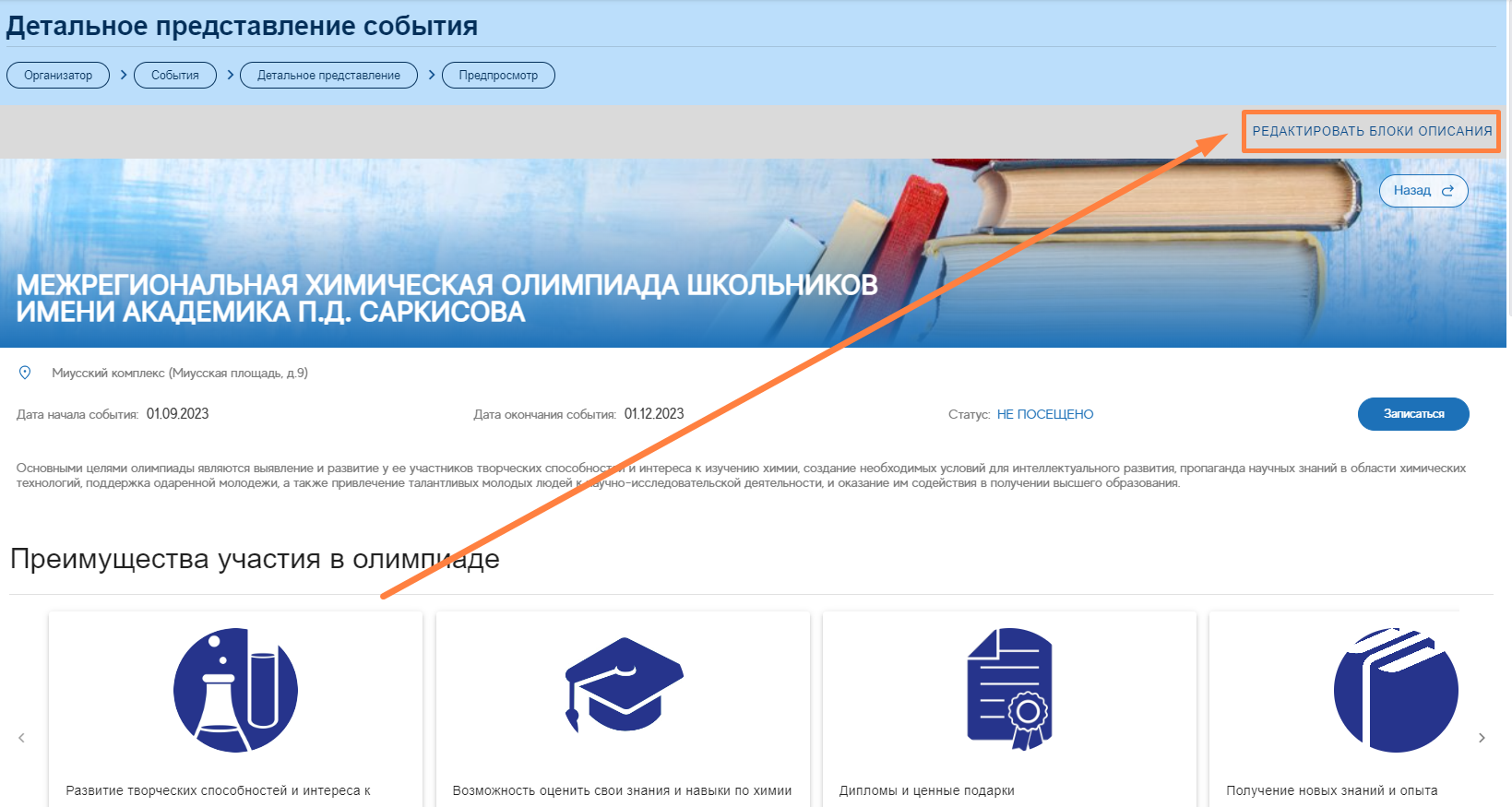Open Редактировать блоки описания
This screenshot has width=1512, height=807.
click(x=1371, y=131)
